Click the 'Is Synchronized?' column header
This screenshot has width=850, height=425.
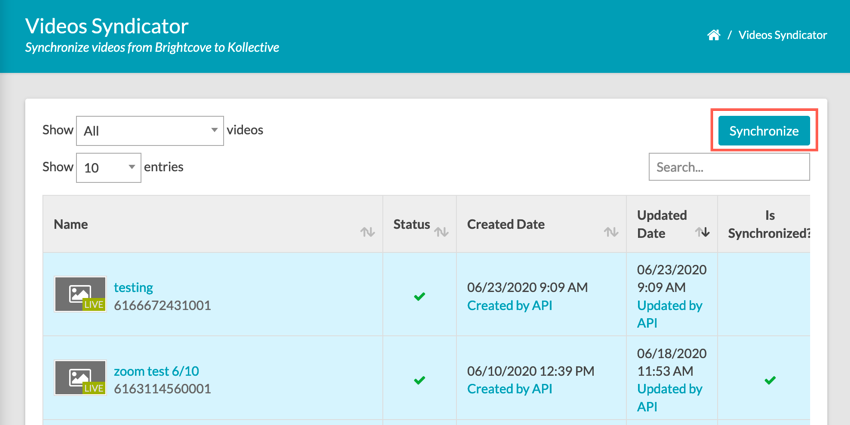tap(768, 224)
